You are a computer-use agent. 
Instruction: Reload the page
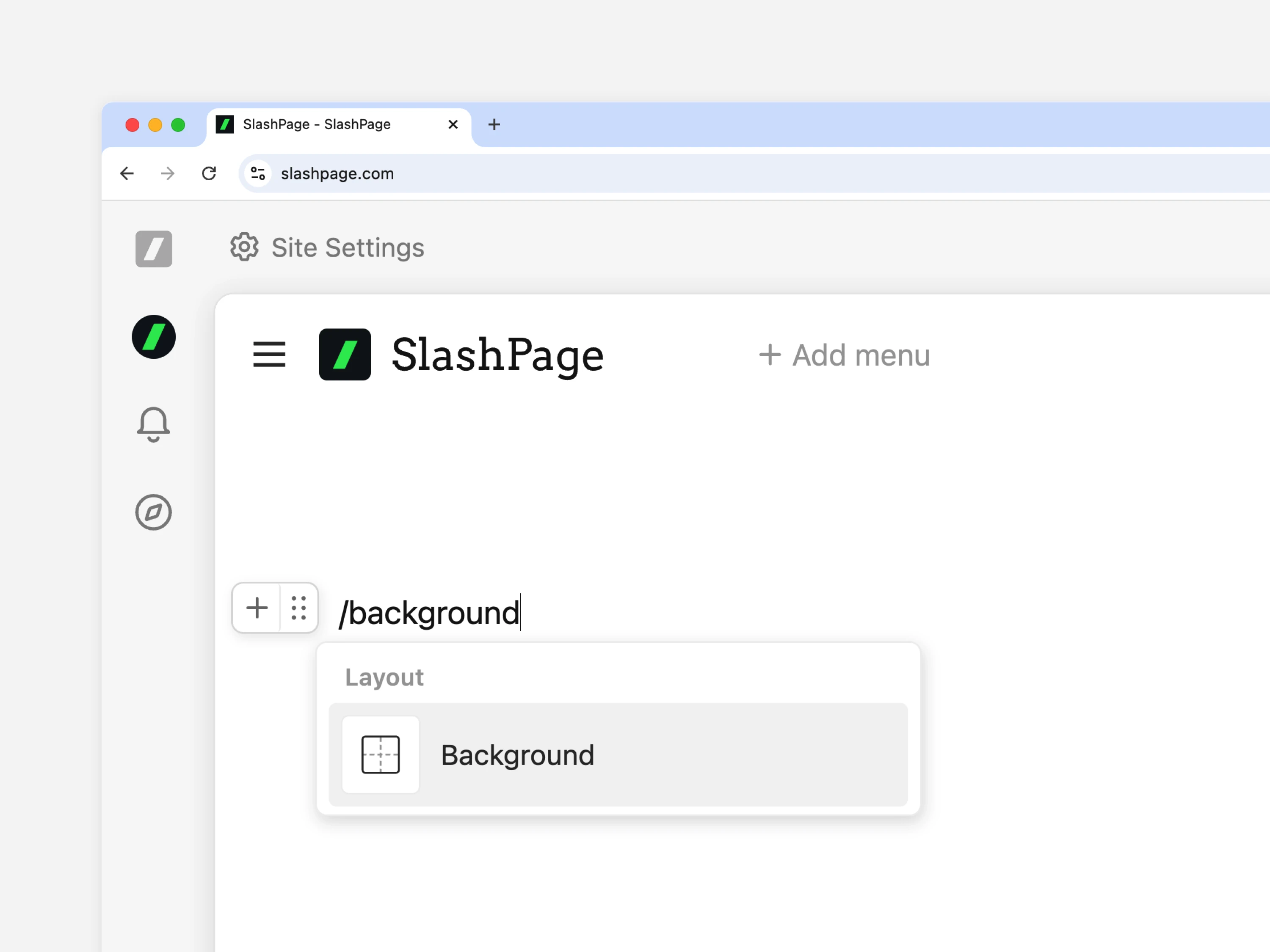tap(209, 173)
